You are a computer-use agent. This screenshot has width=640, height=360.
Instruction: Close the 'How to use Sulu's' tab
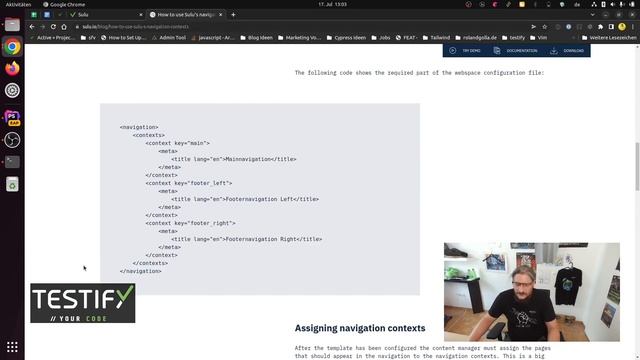(221, 15)
